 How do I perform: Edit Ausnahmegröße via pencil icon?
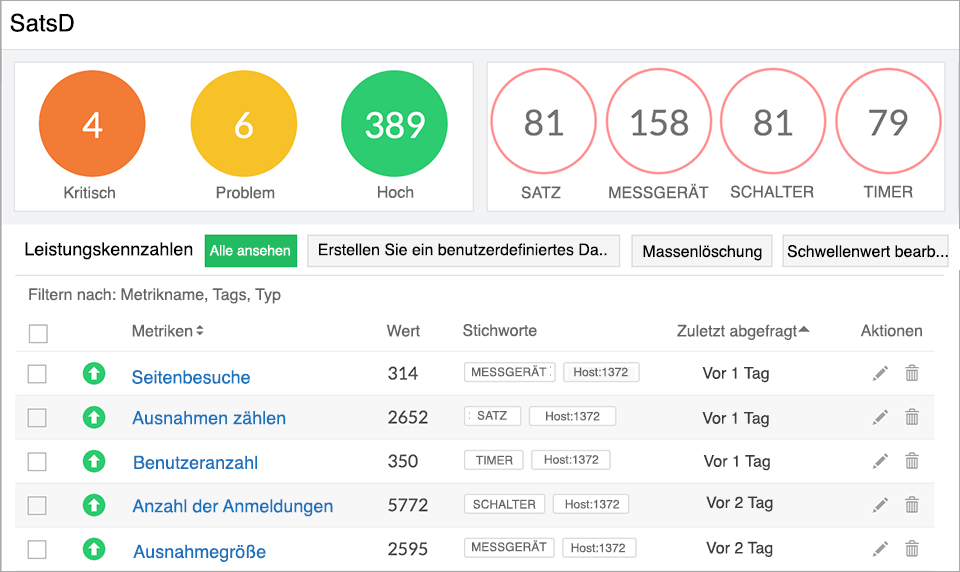coord(880,549)
